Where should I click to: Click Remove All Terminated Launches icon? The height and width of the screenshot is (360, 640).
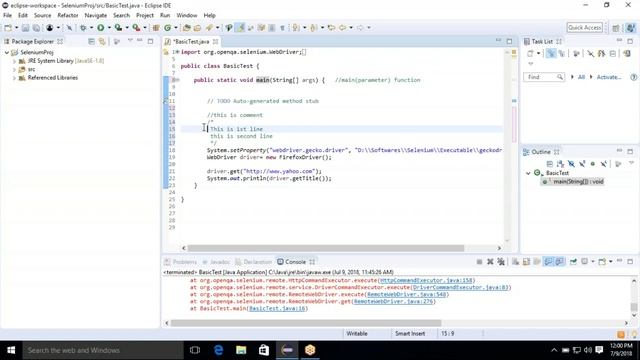[501, 262]
